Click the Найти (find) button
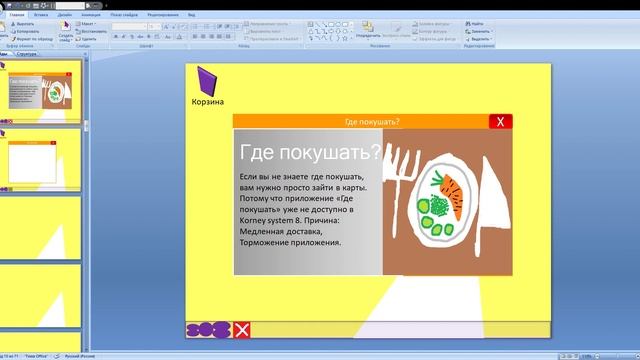 [475, 24]
